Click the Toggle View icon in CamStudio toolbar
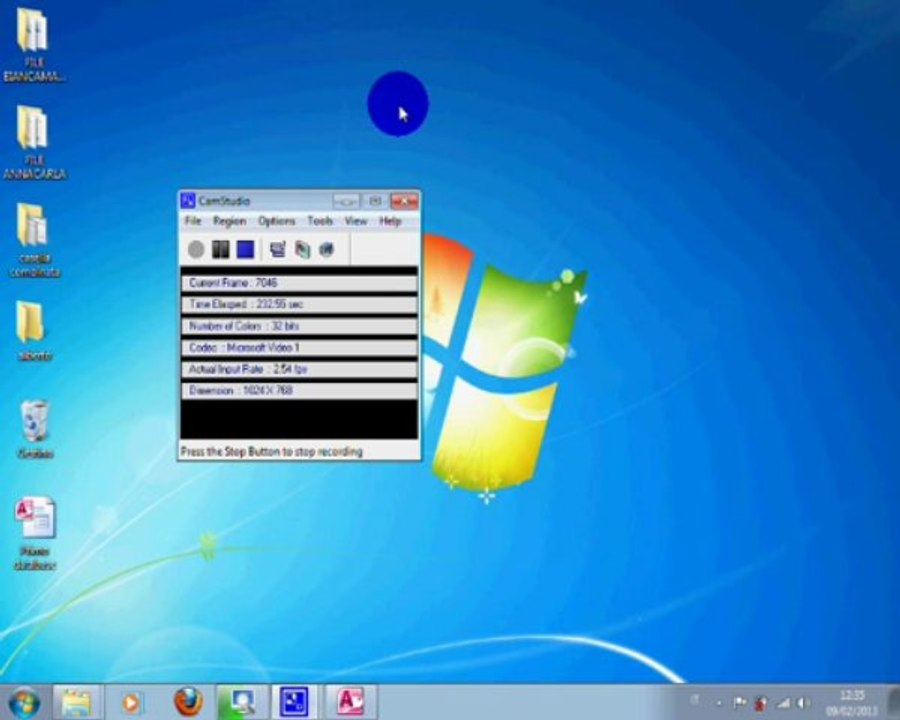900x720 pixels. pyautogui.click(x=278, y=249)
